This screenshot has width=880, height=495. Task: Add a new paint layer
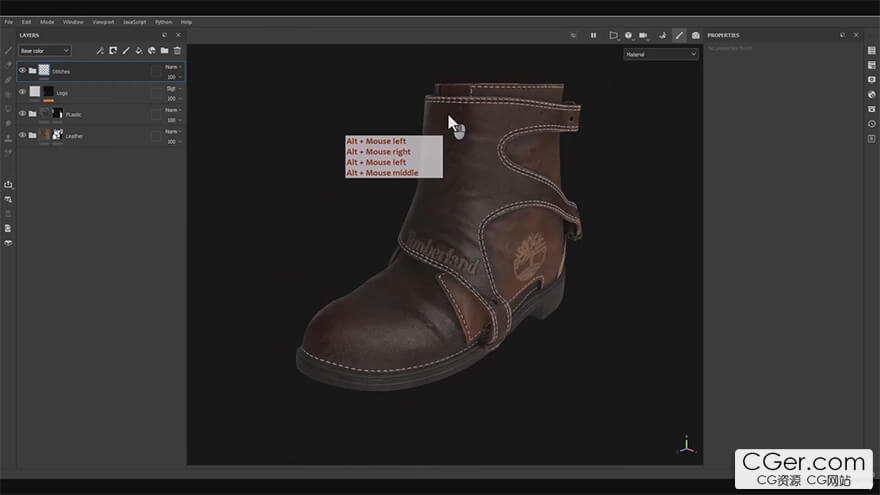coord(126,51)
